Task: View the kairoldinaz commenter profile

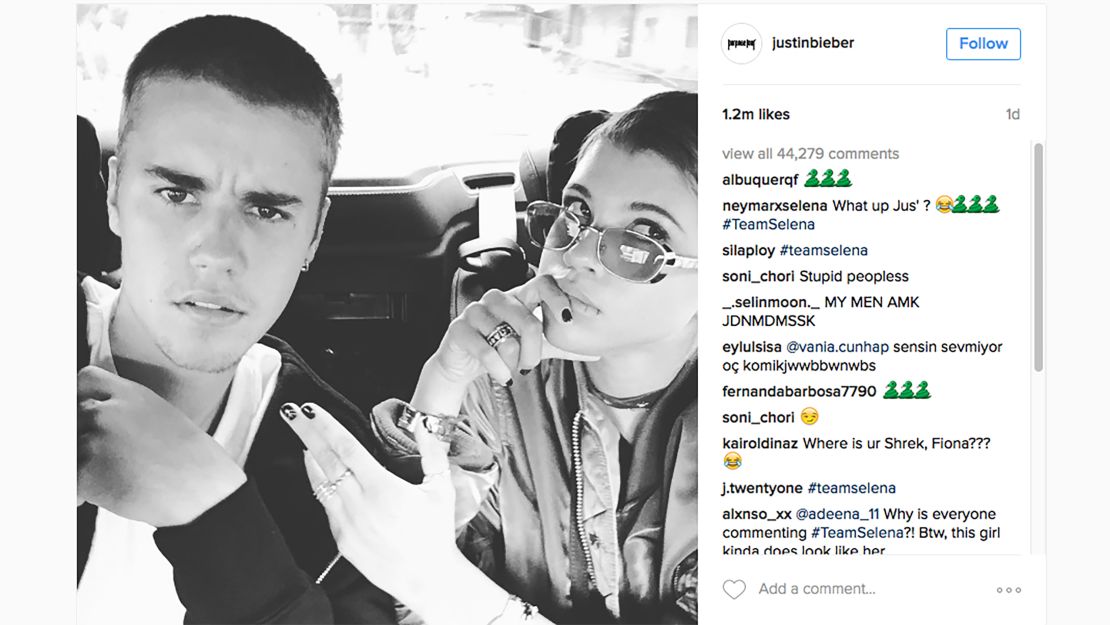Action: point(760,444)
